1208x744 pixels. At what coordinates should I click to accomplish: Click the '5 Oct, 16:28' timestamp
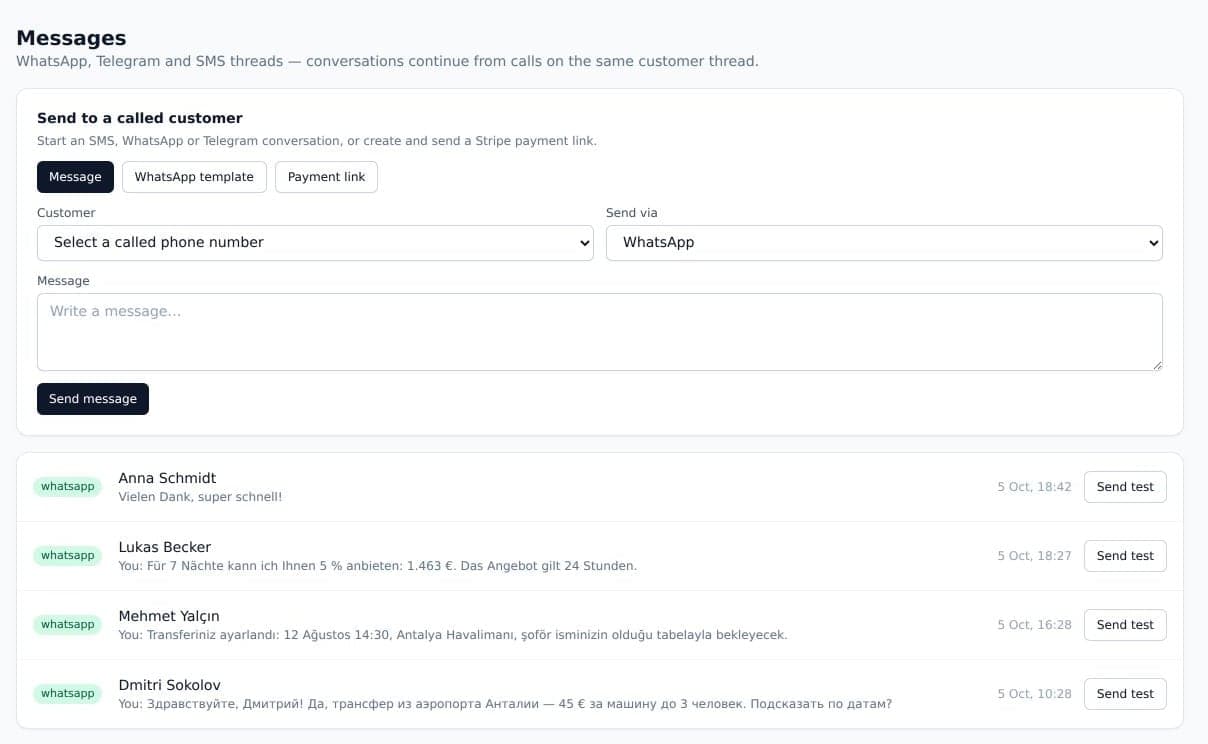[x=1034, y=625]
